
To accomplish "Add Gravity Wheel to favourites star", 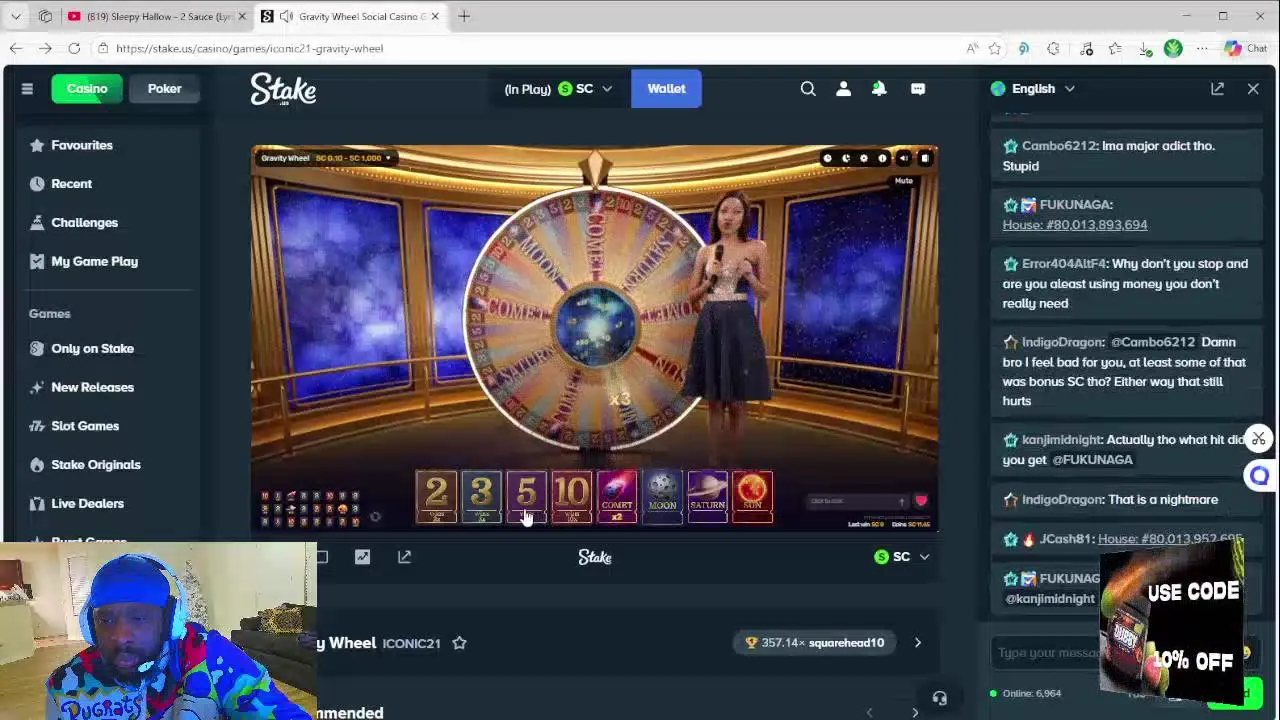I will coord(459,643).
